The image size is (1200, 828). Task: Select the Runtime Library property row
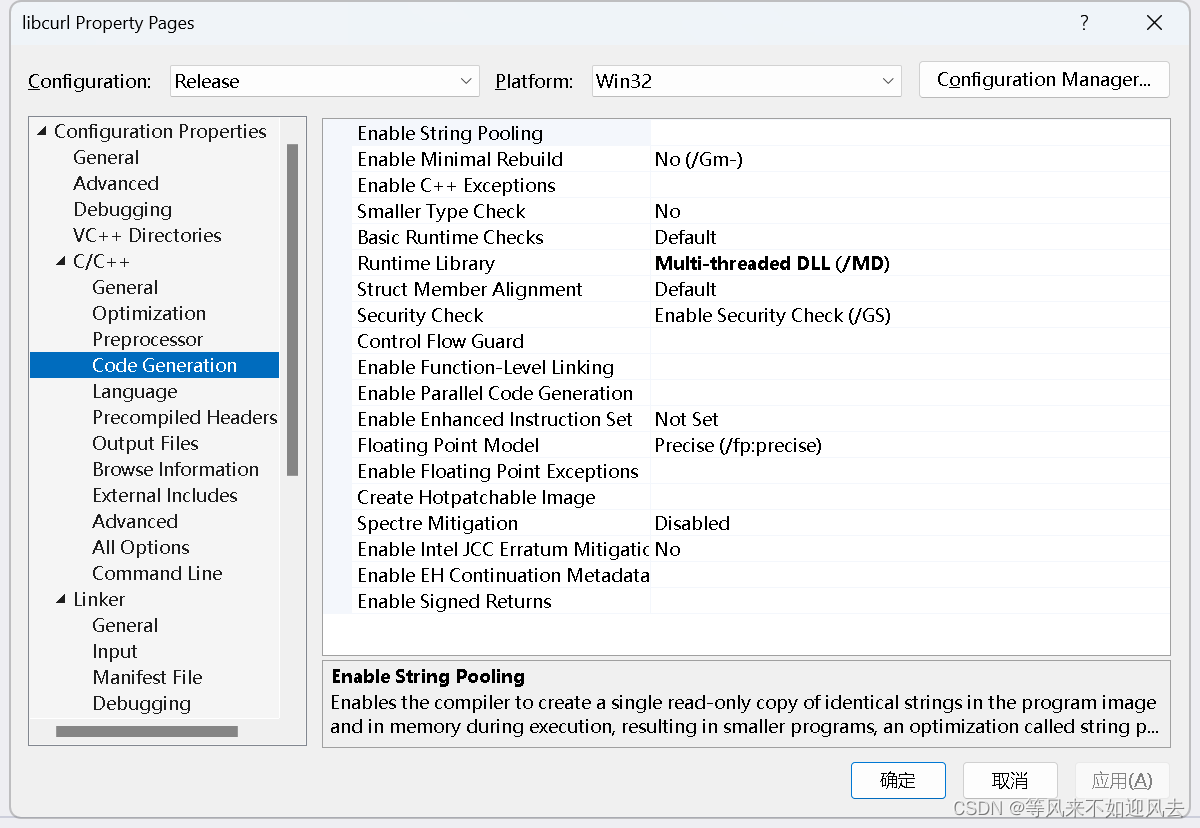coord(746,263)
